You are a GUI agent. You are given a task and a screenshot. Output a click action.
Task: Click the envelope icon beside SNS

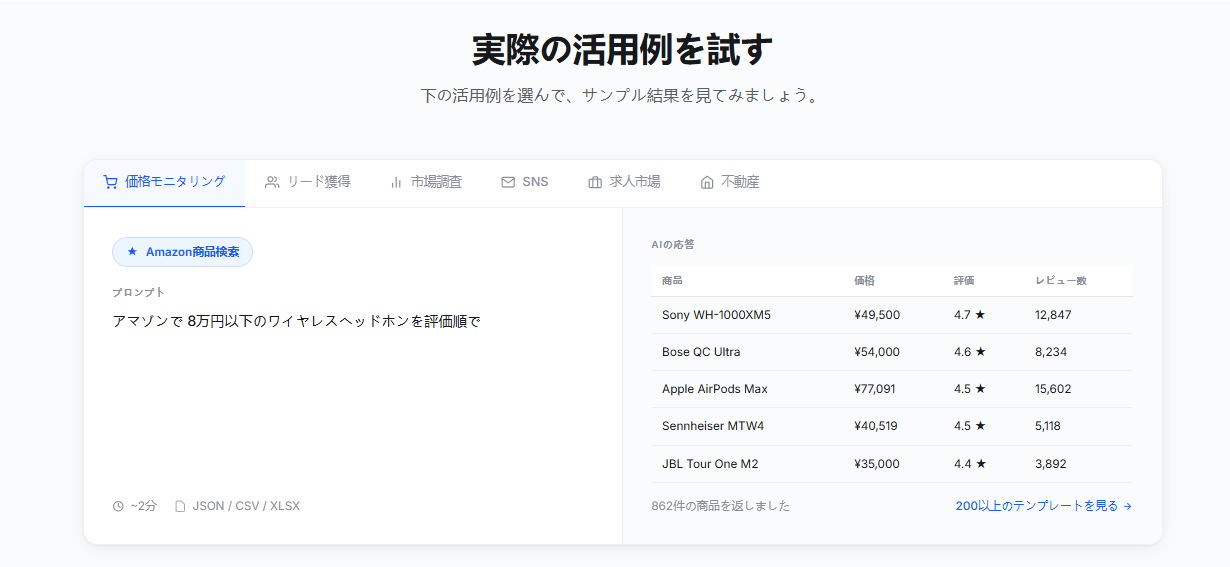508,182
